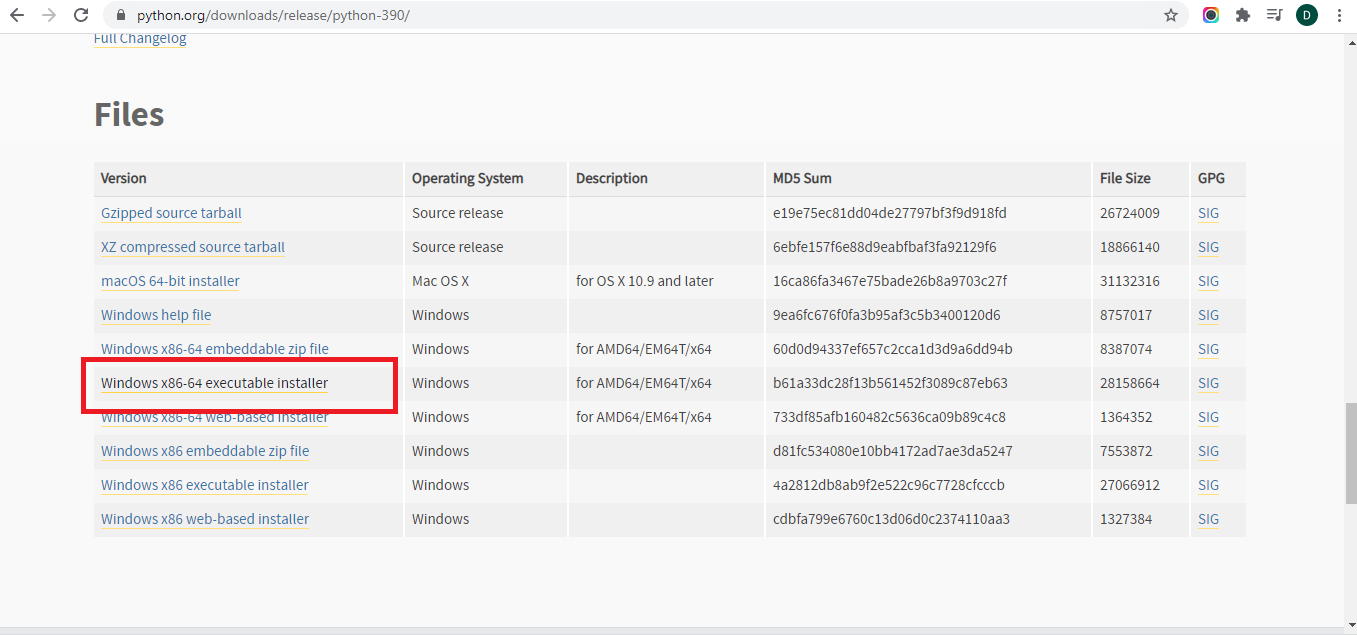
Task: Download Windows x86-64 embeddable zip file
Action: point(215,349)
